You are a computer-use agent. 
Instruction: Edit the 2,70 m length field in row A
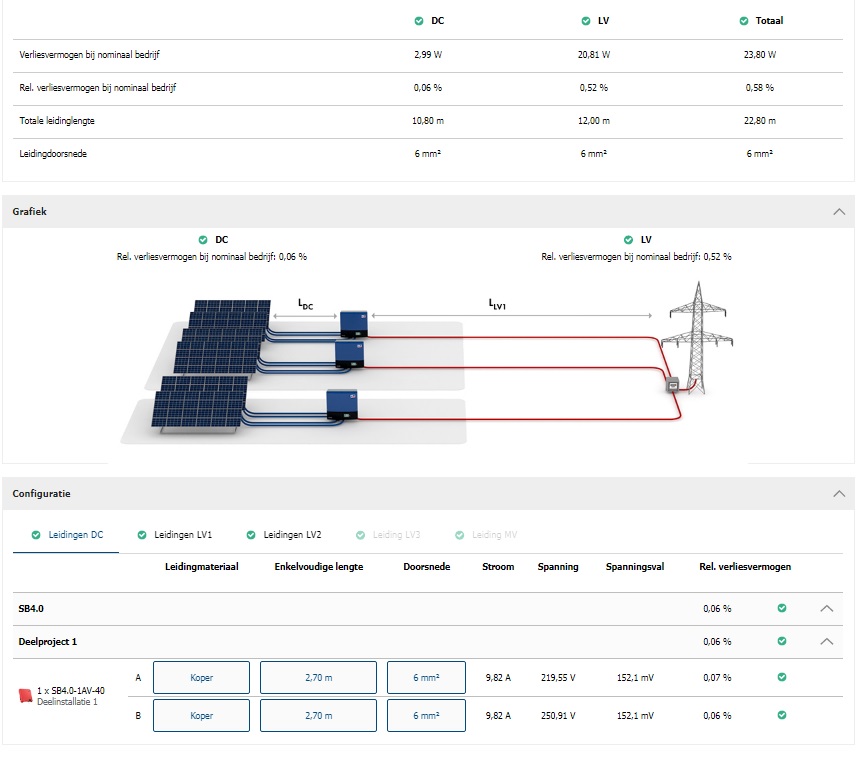click(318, 677)
